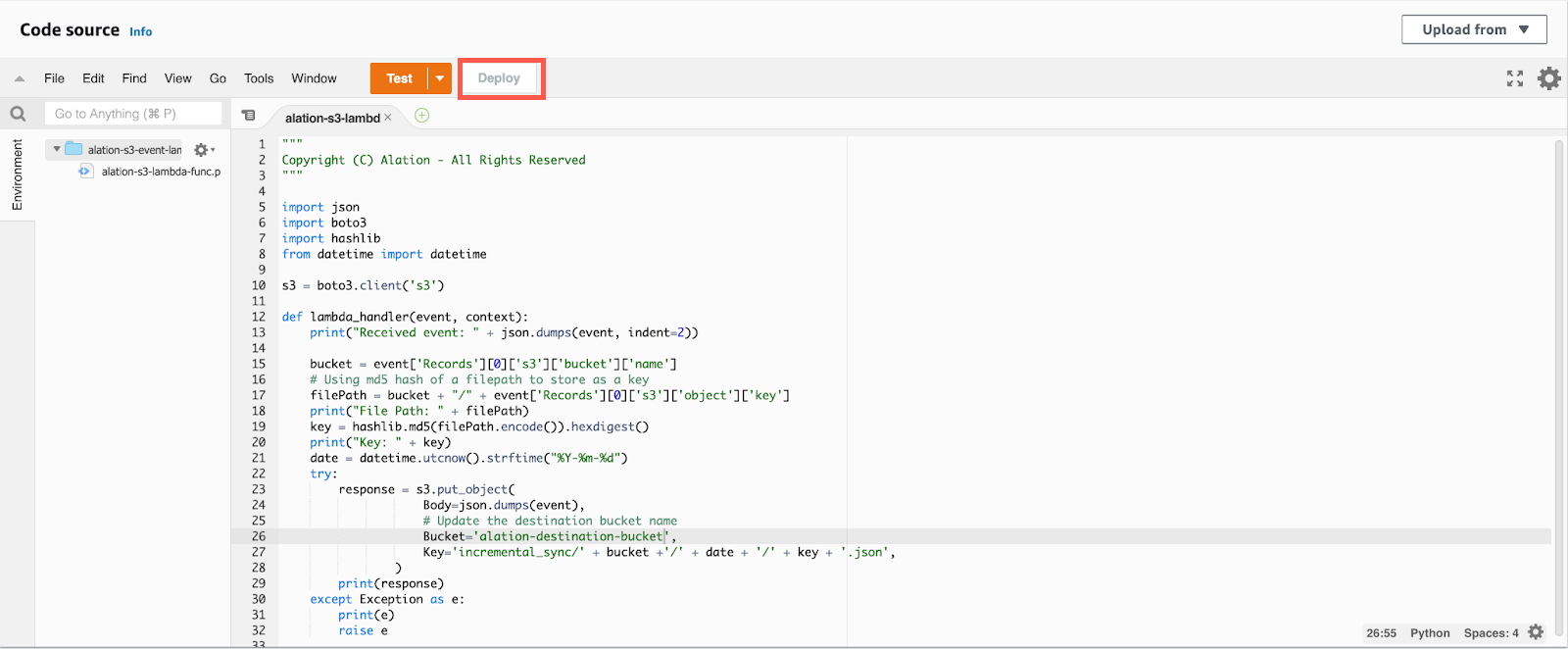Collapse alation-s3-event-lan folder triangle
This screenshot has height=649, width=1568.
point(57,149)
